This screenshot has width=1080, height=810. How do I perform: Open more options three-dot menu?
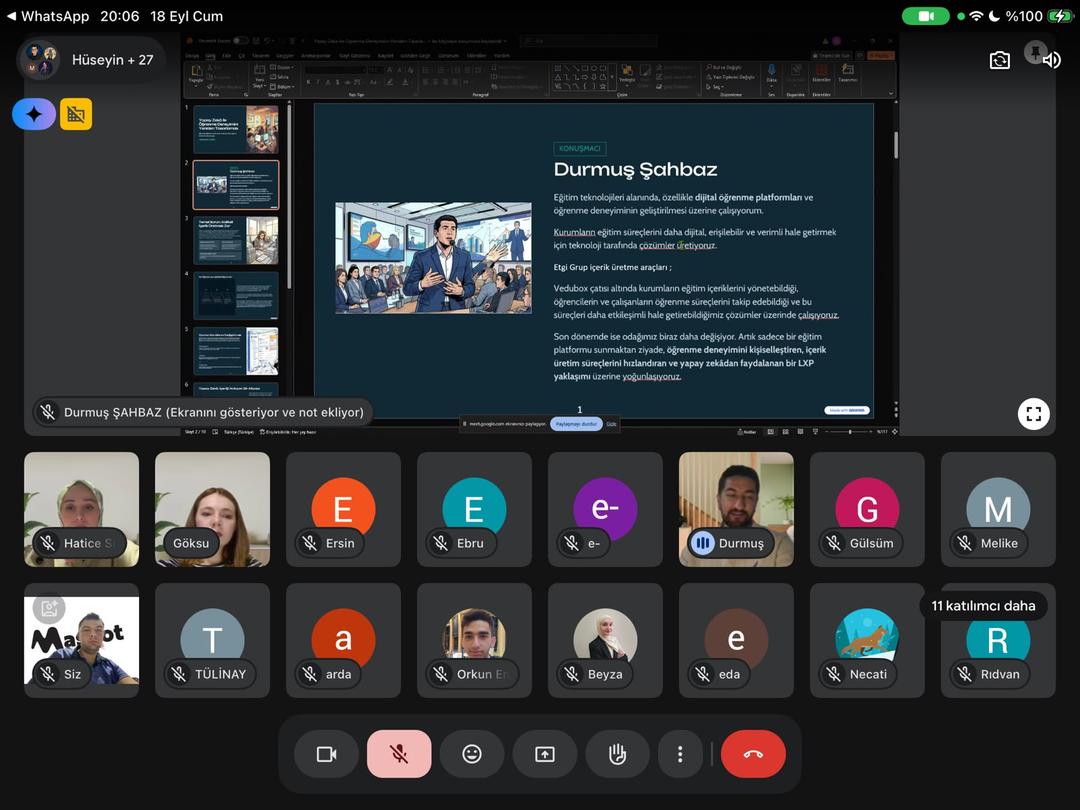coord(680,754)
